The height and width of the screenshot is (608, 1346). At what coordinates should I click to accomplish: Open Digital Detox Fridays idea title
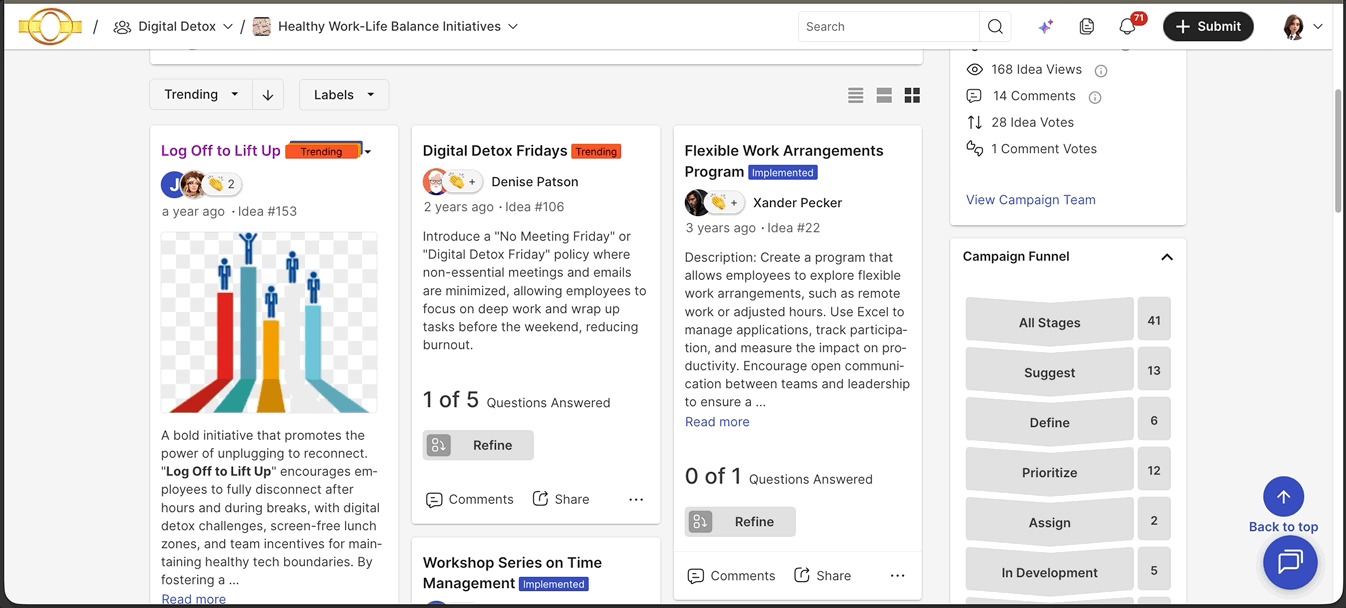pyautogui.click(x=495, y=151)
